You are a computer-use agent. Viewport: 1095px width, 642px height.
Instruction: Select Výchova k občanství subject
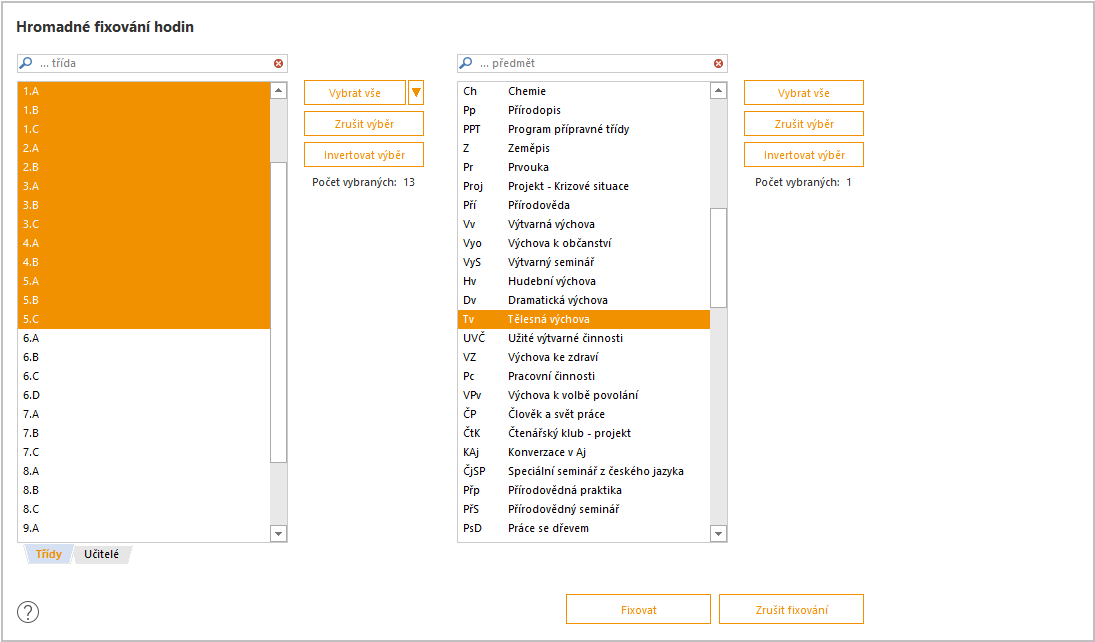pyautogui.click(x=585, y=243)
